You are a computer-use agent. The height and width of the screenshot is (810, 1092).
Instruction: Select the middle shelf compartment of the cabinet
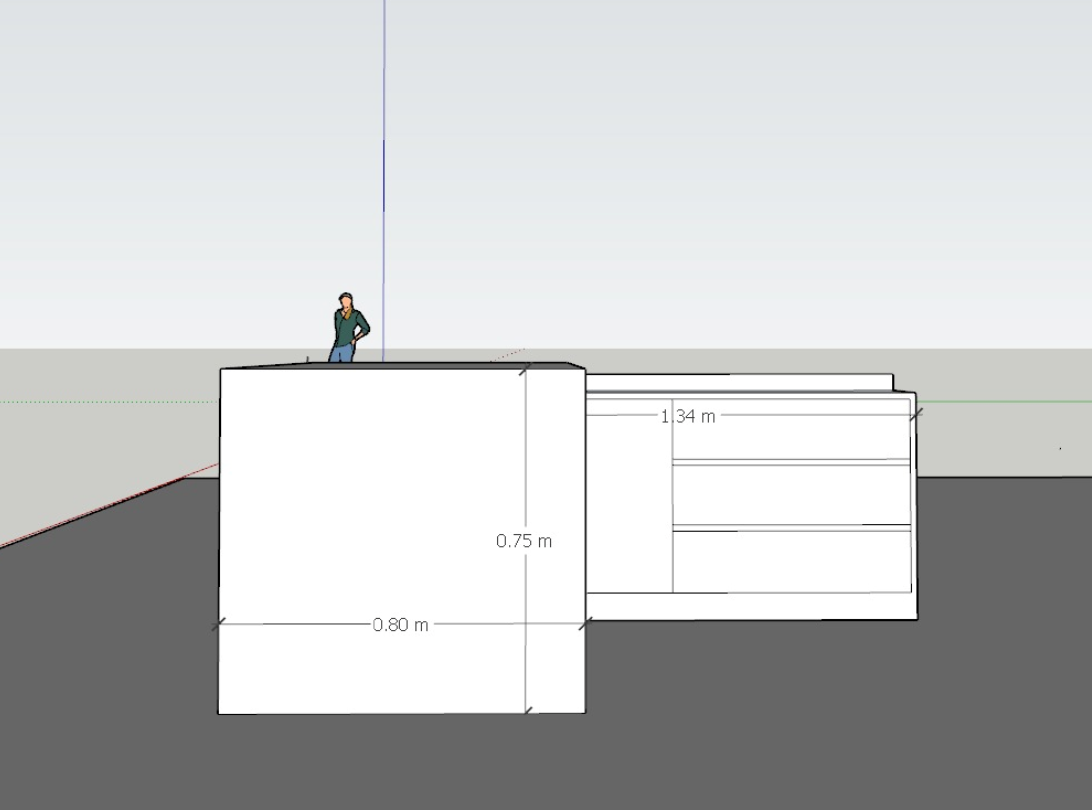pyautogui.click(x=790, y=495)
